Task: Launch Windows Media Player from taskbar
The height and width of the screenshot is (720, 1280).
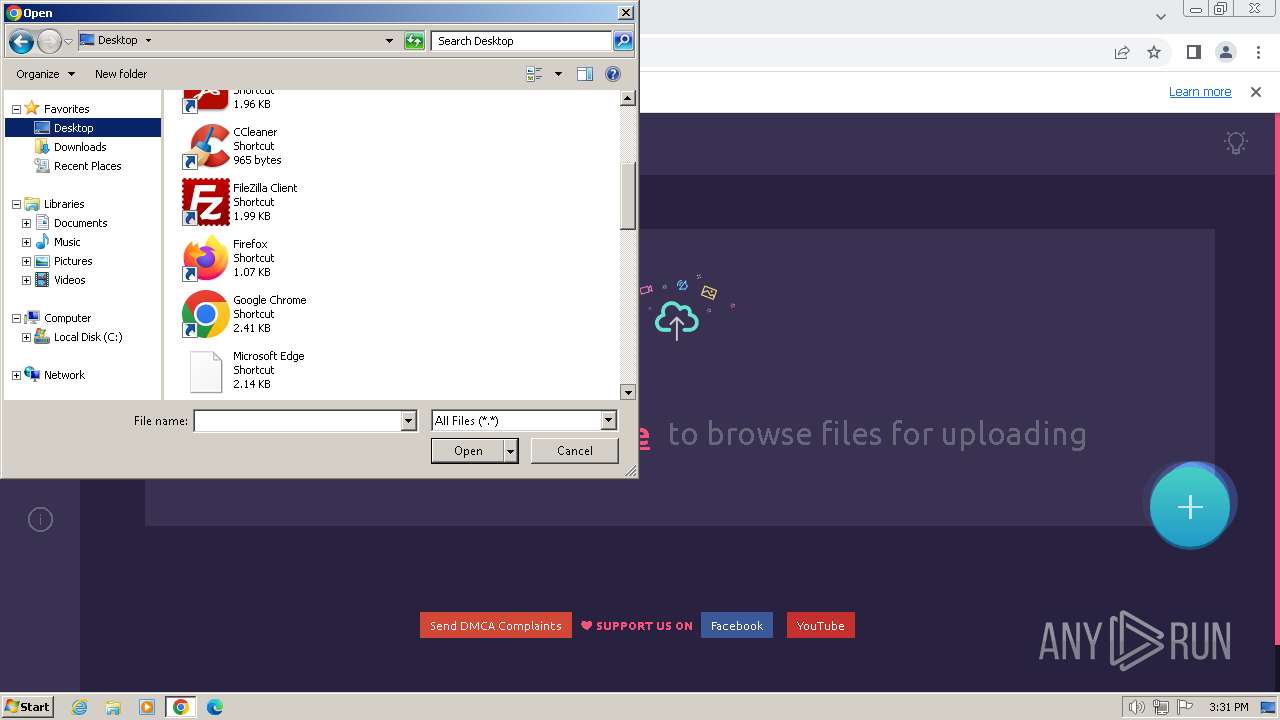Action: coord(147,707)
